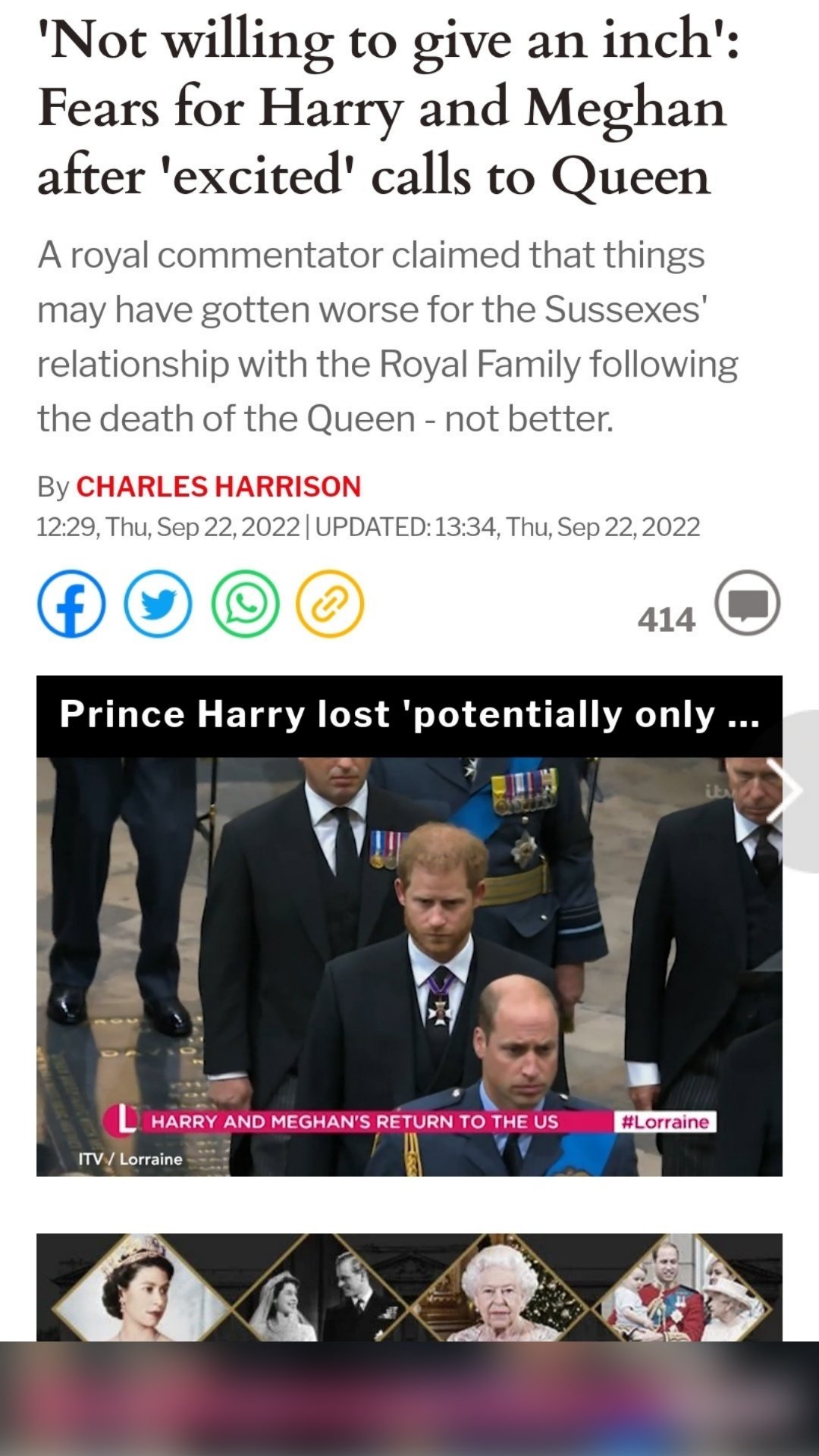
Task: Open comments speech bubble icon
Action: pos(748,603)
